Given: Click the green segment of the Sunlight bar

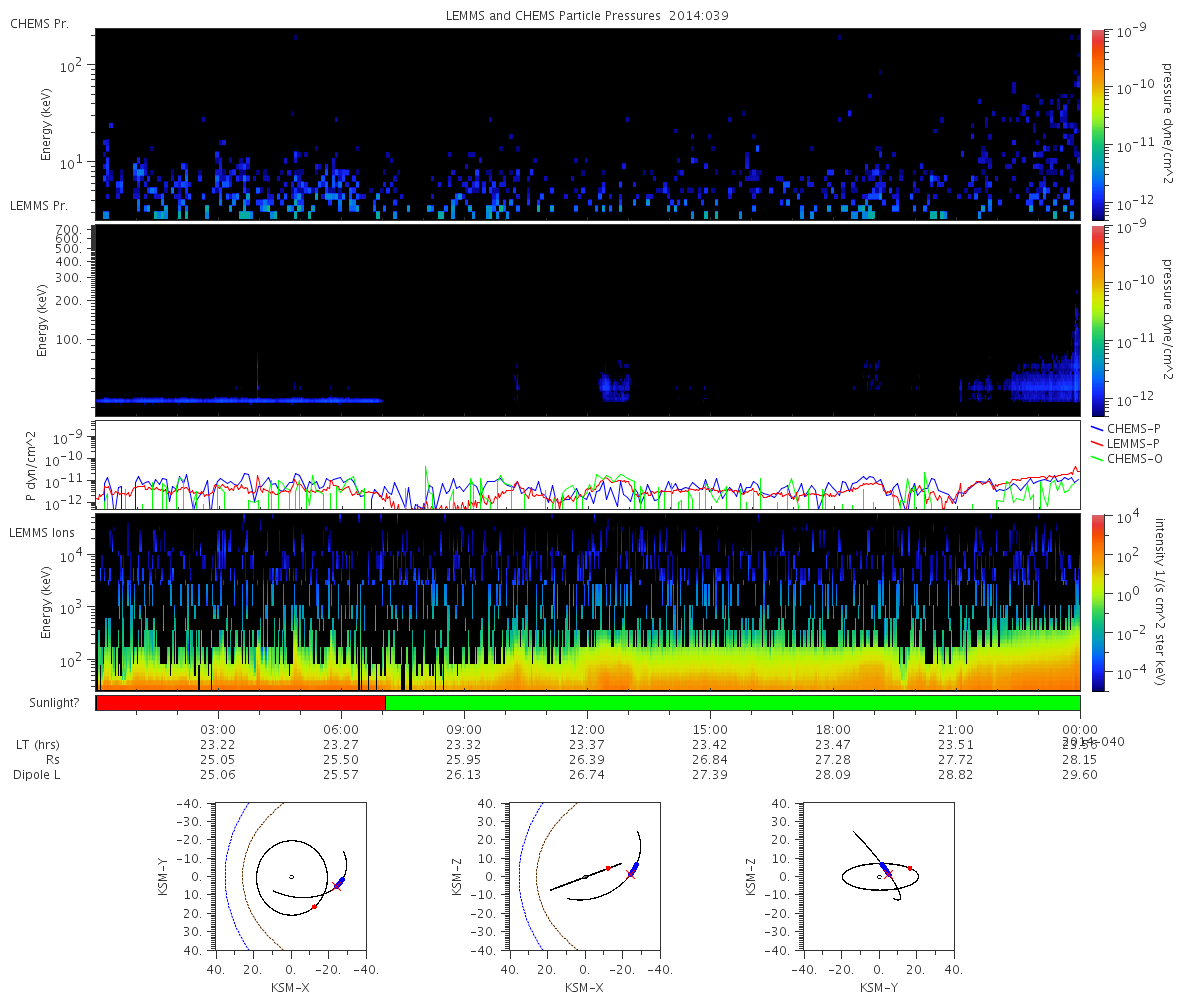Looking at the screenshot, I should (732, 703).
